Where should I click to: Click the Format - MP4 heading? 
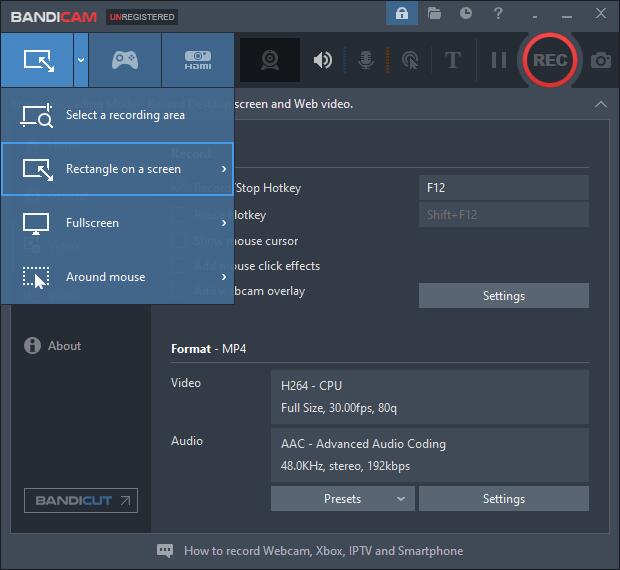pyautogui.click(x=208, y=349)
